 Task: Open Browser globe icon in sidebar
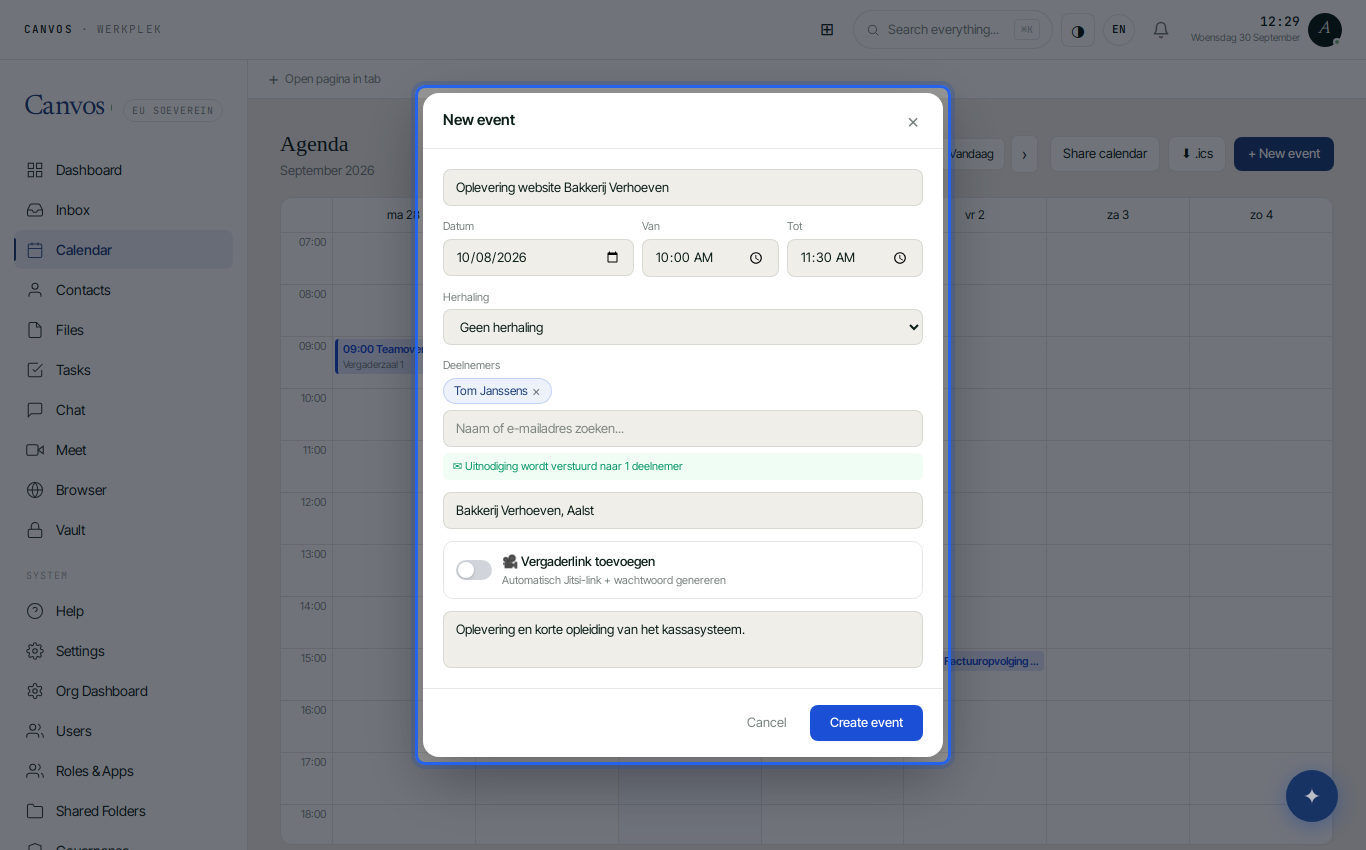click(35, 490)
